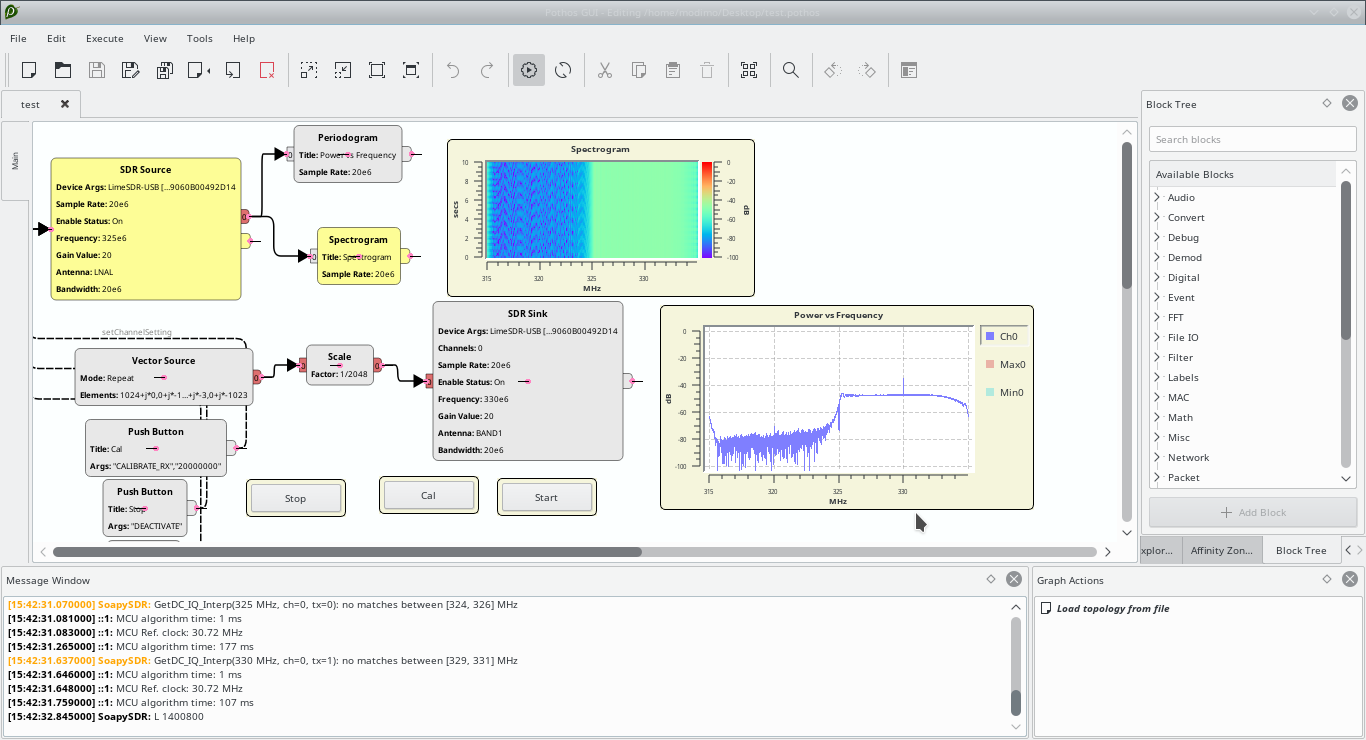The image size is (1366, 740).
Task: Click the Stop button on canvas
Action: [296, 498]
